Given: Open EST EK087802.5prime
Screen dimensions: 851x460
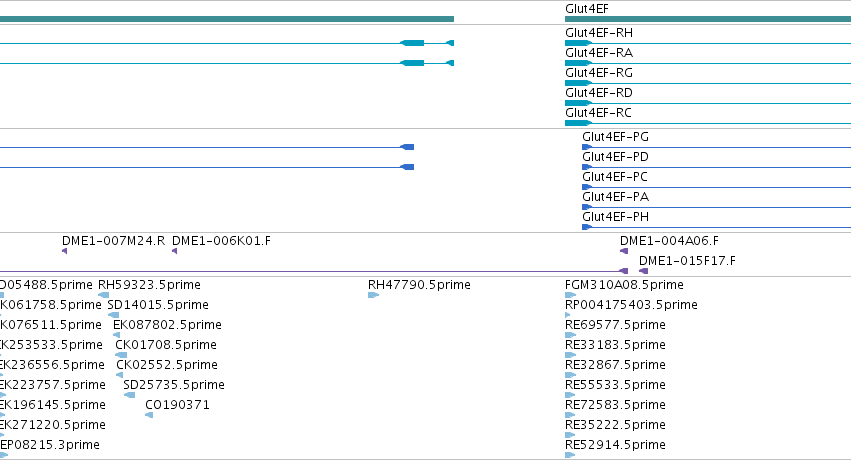Looking at the screenshot, I should tap(167, 325).
